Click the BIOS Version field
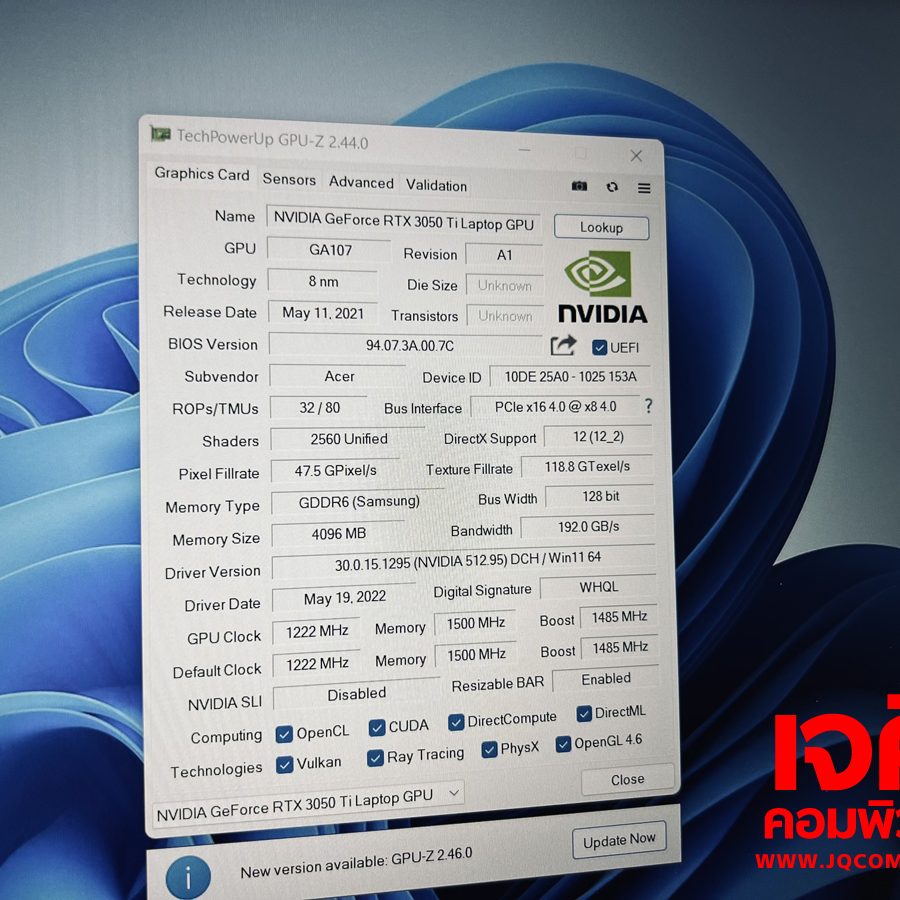Viewport: 900px width, 900px height. click(x=406, y=346)
